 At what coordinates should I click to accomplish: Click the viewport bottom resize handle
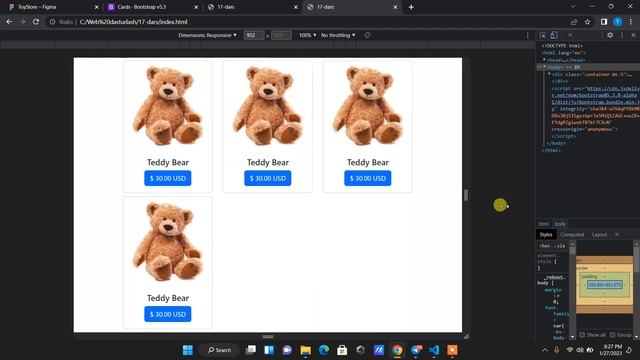pyautogui.click(x=268, y=337)
